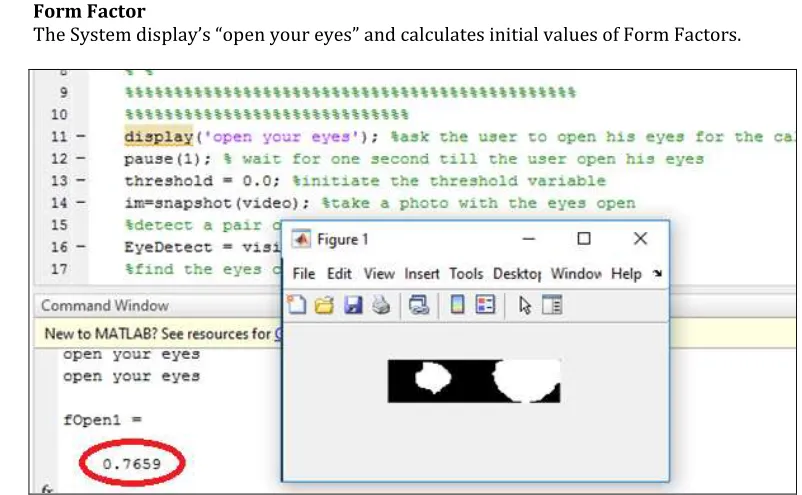This screenshot has height=495, width=802.
Task: Click the value 0.7659 in Command Window
Action: point(132,464)
